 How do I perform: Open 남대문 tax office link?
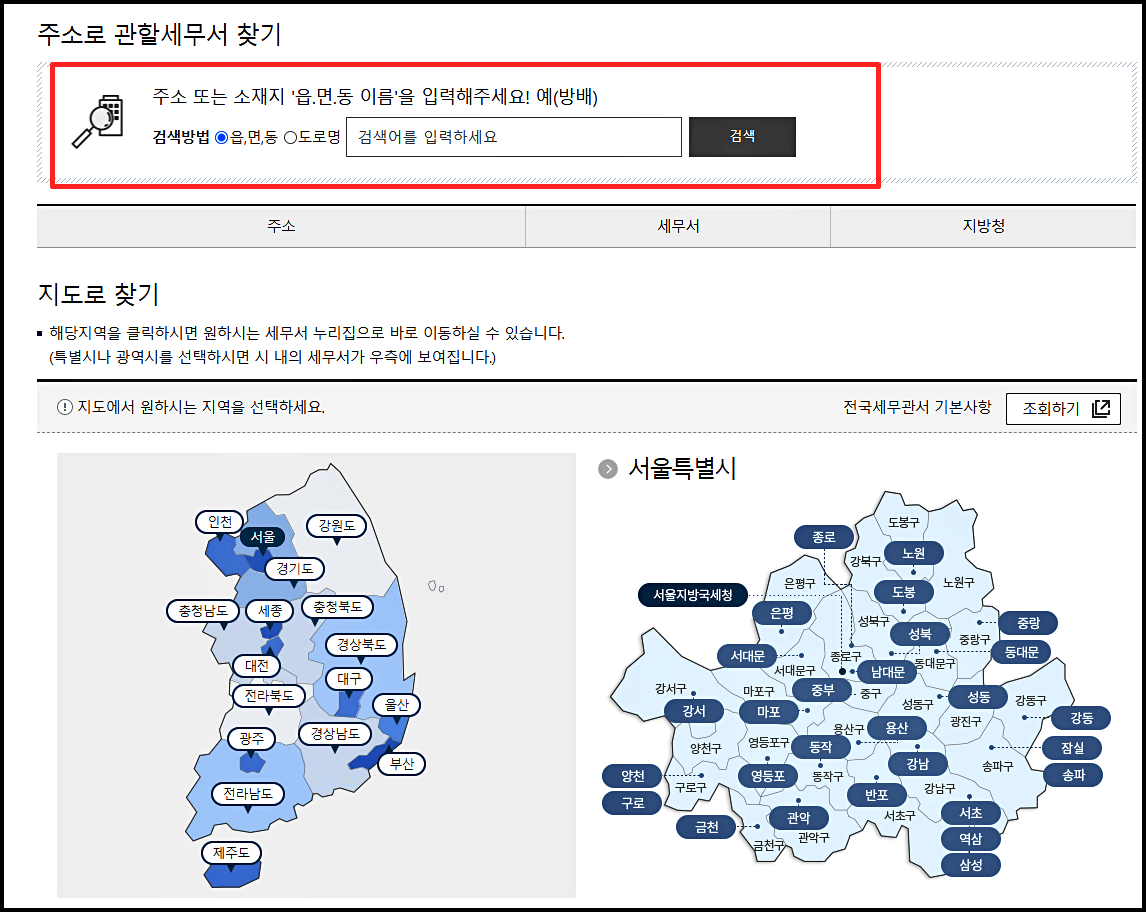[887, 672]
